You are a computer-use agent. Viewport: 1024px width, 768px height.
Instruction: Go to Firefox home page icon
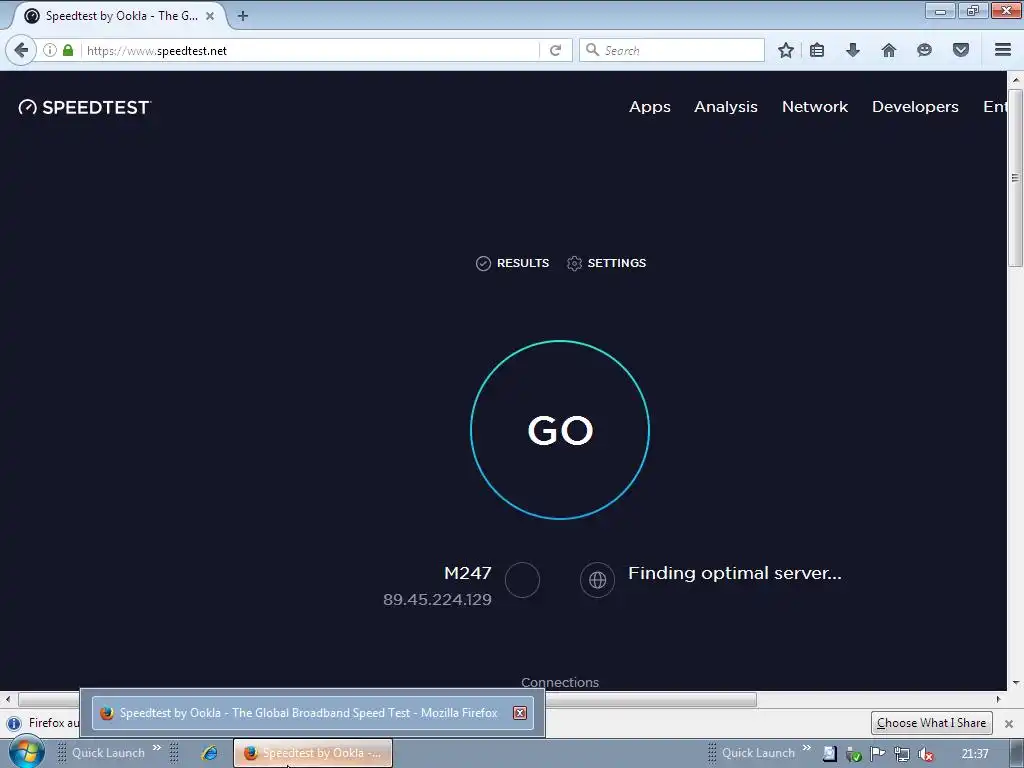tap(889, 50)
